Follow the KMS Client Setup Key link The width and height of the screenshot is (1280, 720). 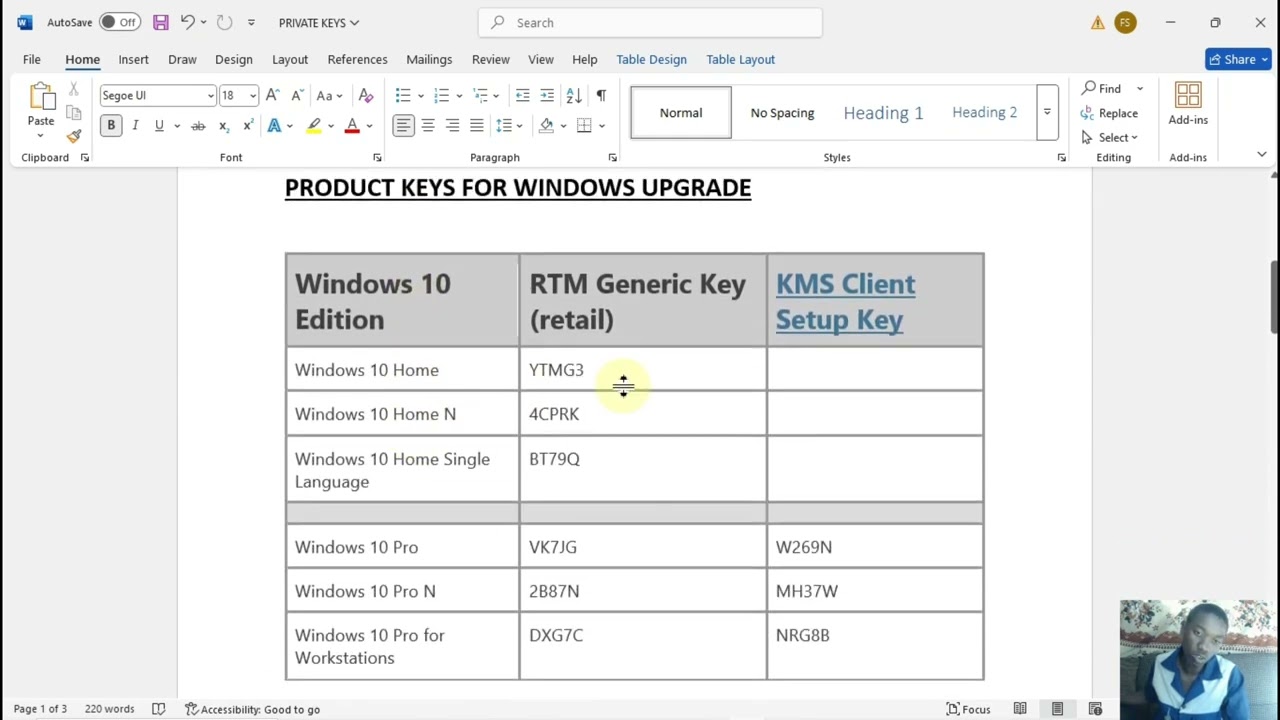[845, 301]
